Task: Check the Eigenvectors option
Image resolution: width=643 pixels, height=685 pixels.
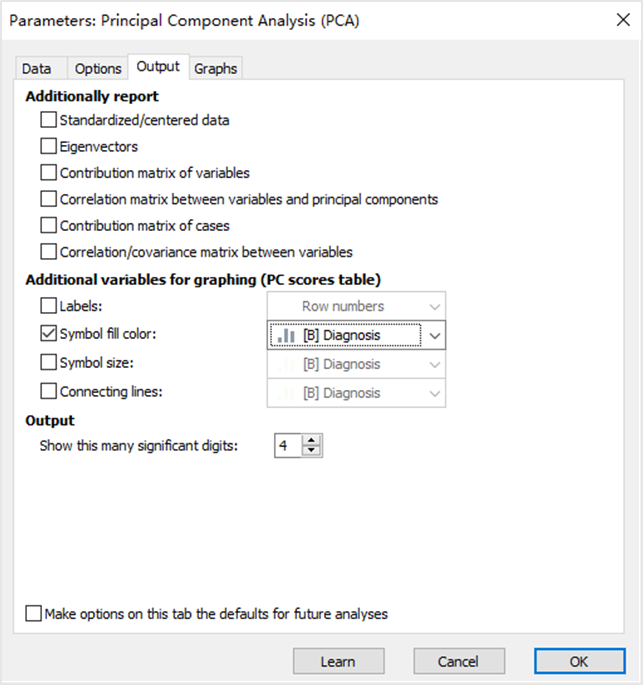Action: (x=49, y=147)
